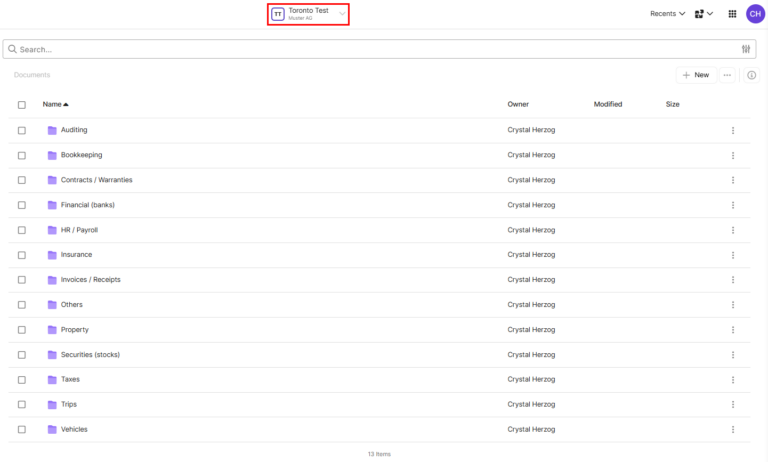Click the Vehicles folder icon
Viewport: 768px width, 462px height.
[x=52, y=429]
